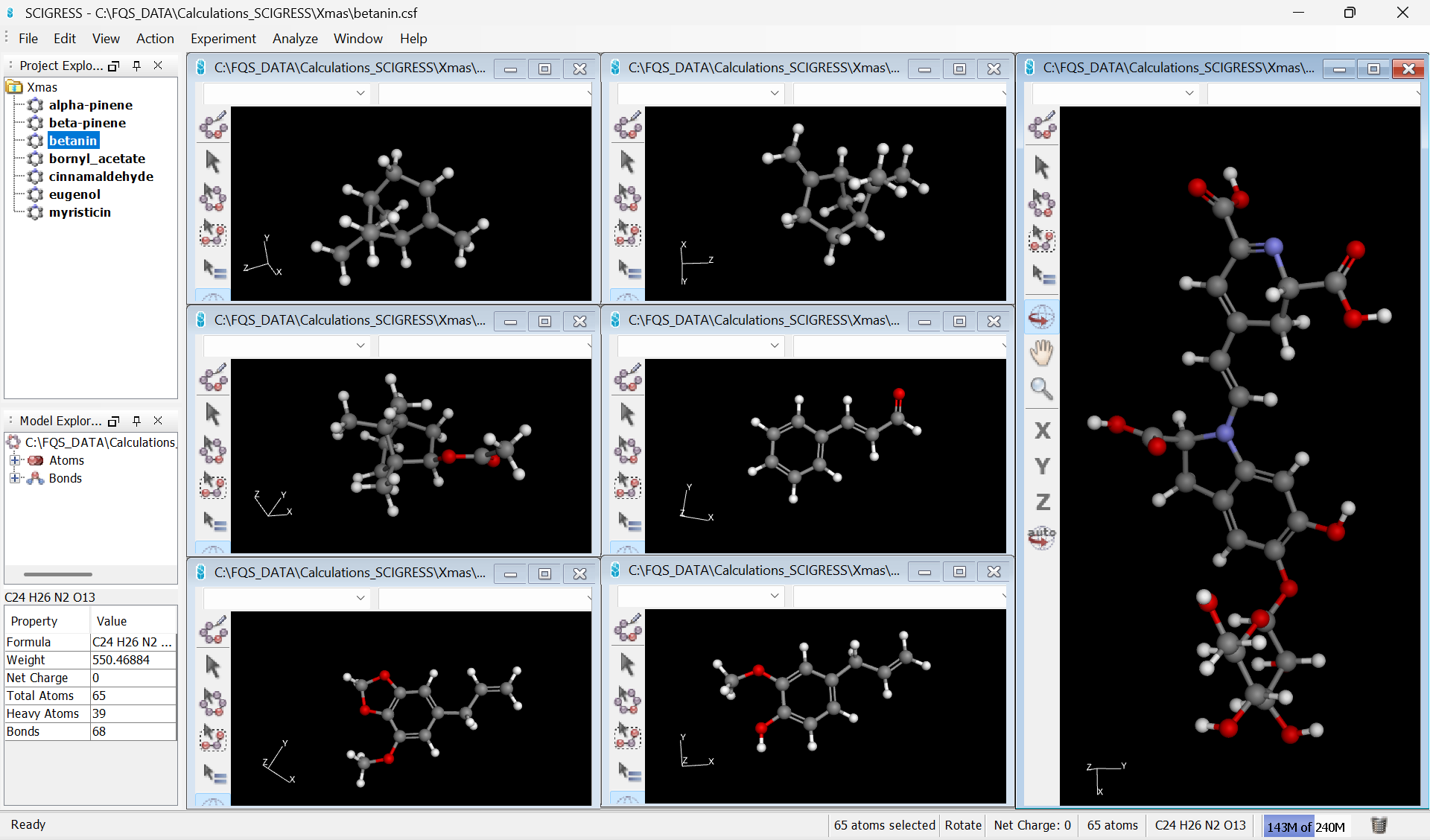
Task: Activate the Translate hand tool
Action: (1041, 353)
